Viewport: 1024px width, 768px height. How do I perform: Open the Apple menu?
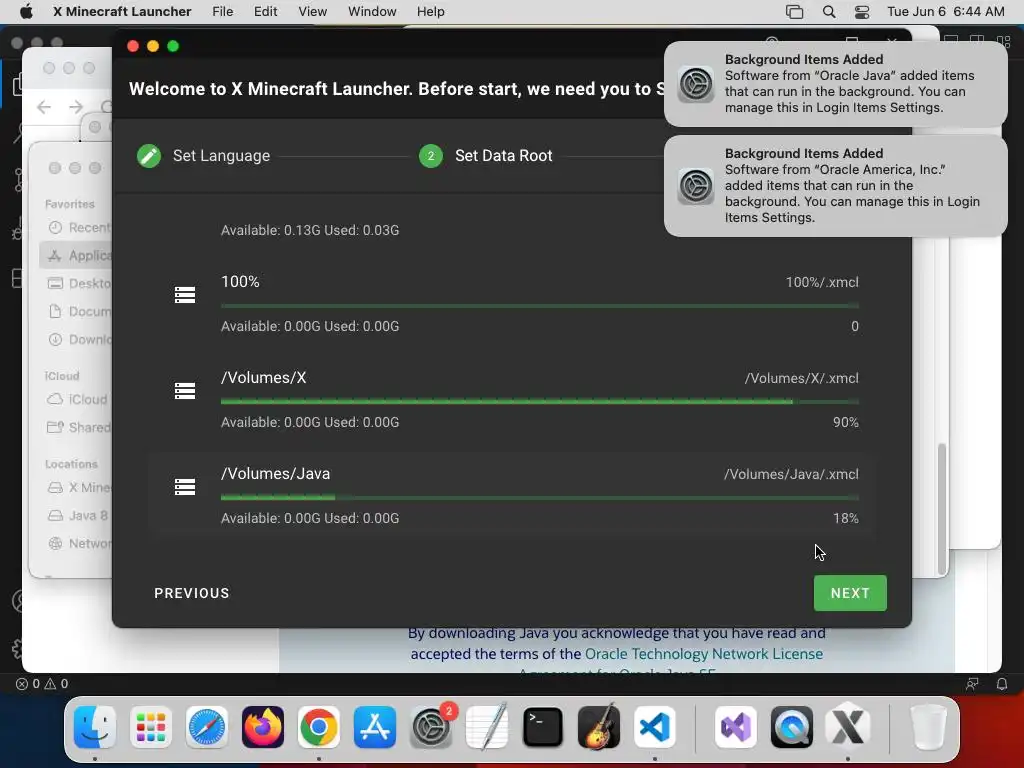[26, 12]
